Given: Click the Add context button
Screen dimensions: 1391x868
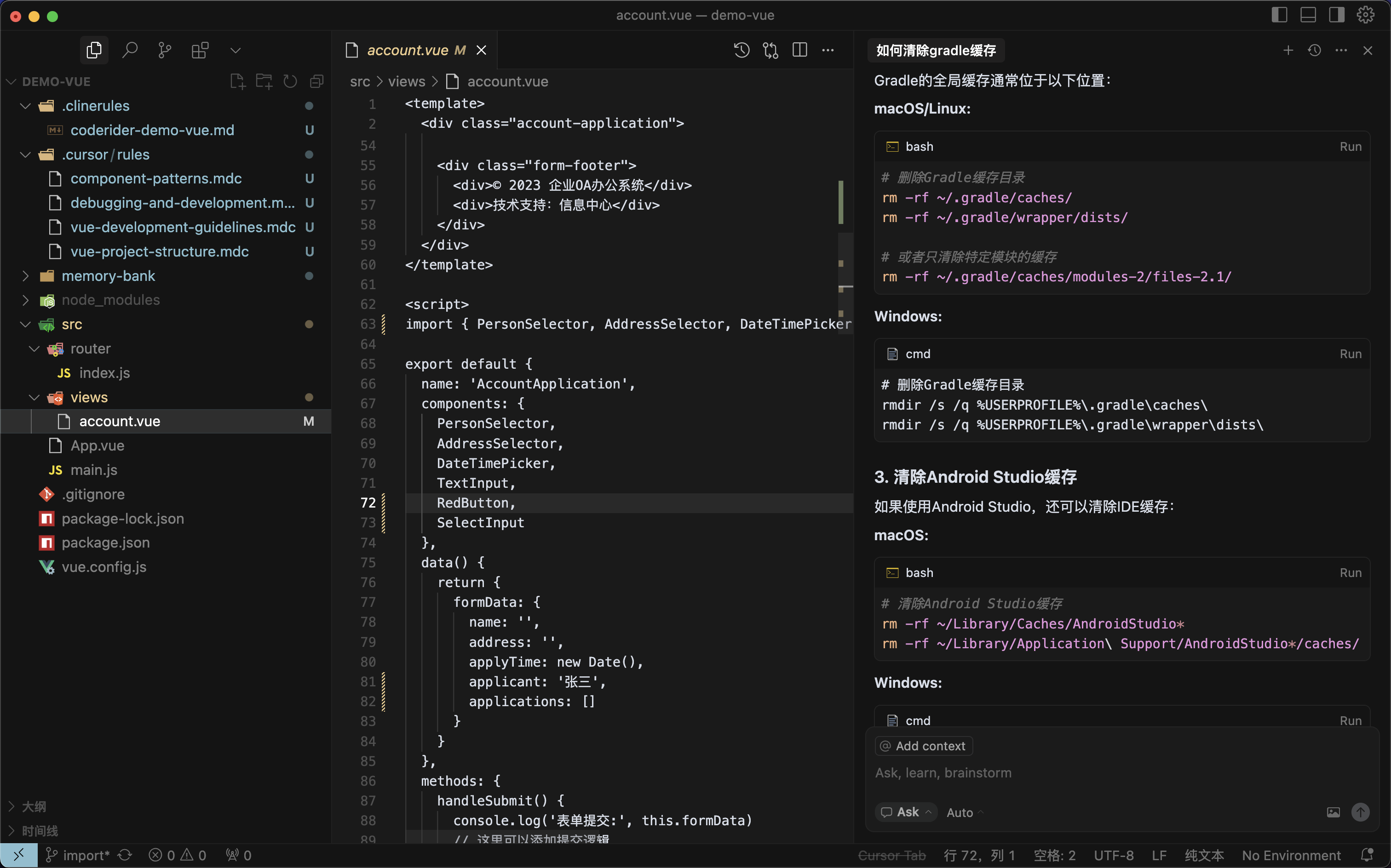Looking at the screenshot, I should (x=924, y=746).
